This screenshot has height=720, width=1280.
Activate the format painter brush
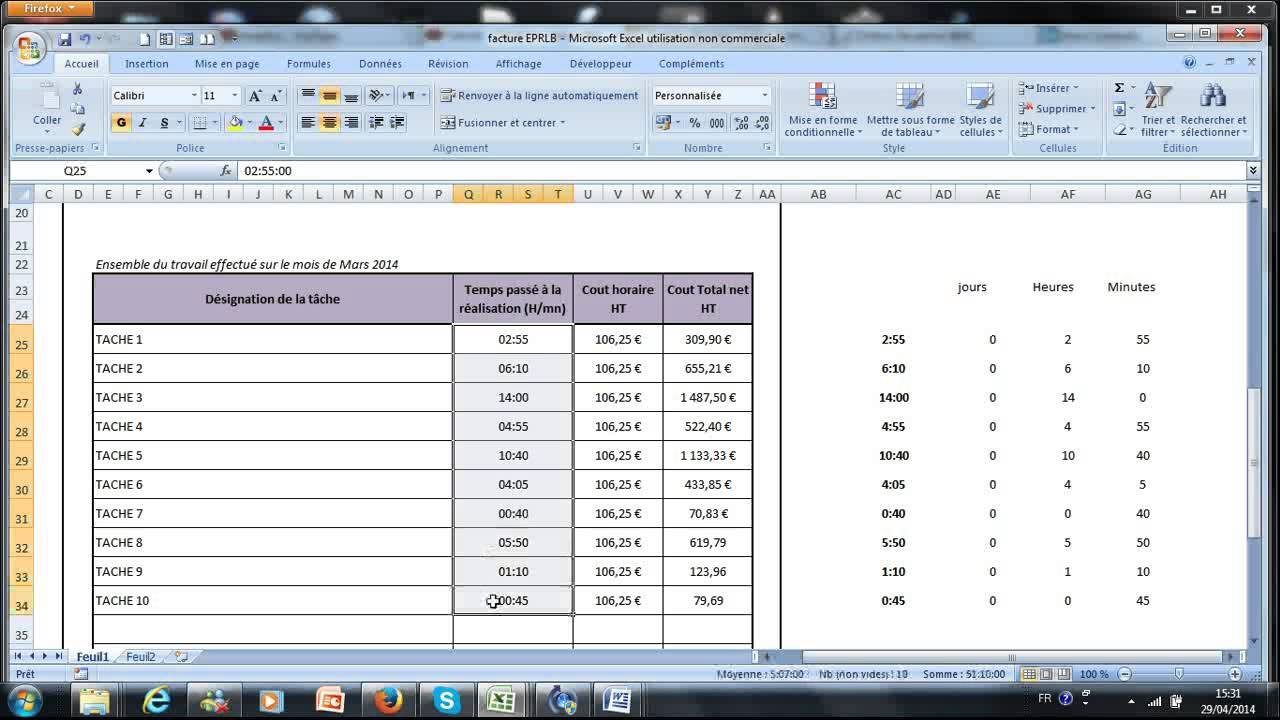(78, 129)
